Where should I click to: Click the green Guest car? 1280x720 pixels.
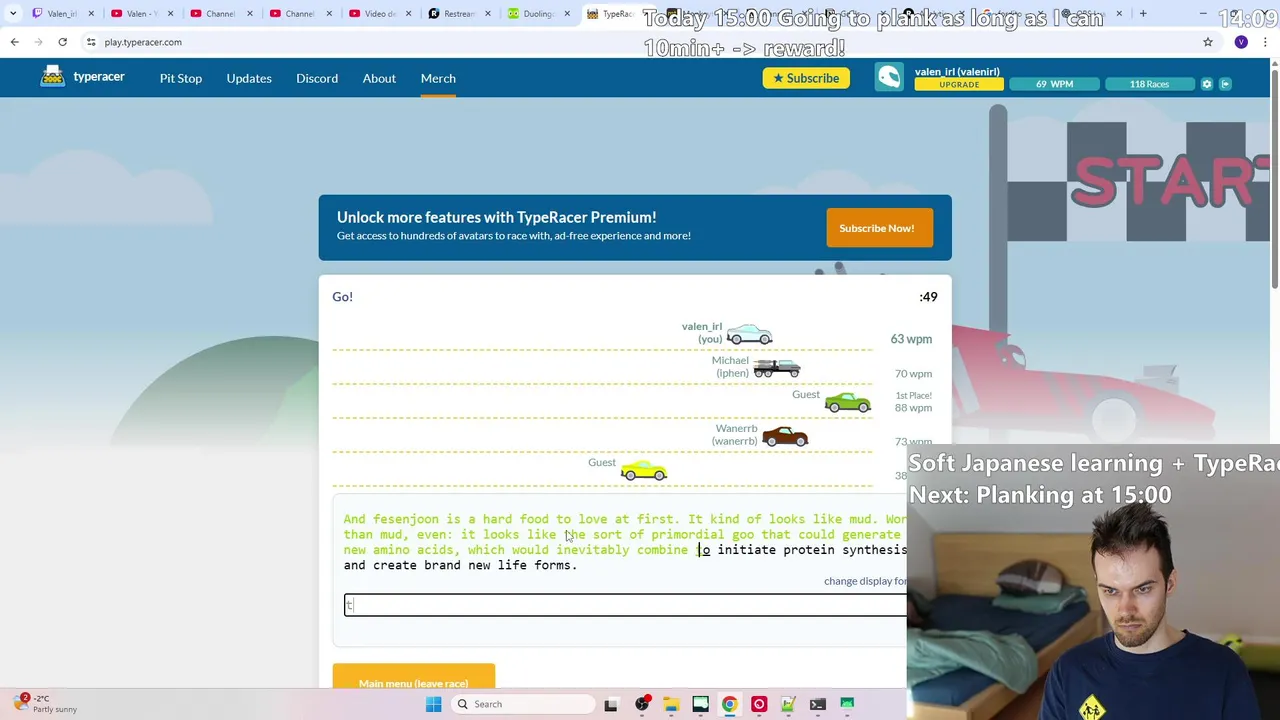coord(848,401)
